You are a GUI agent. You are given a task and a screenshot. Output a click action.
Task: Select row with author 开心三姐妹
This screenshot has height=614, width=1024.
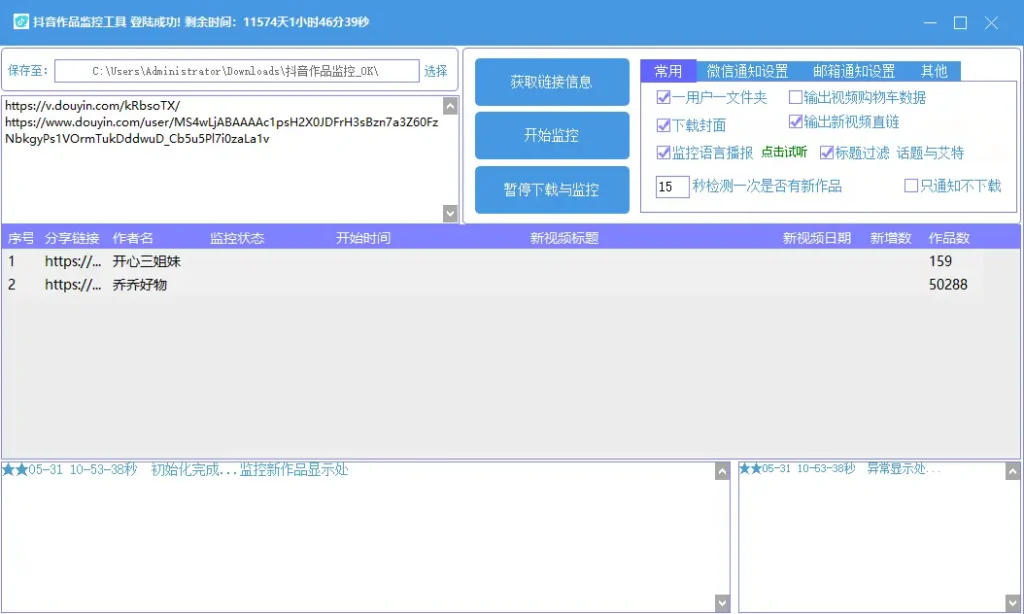511,261
